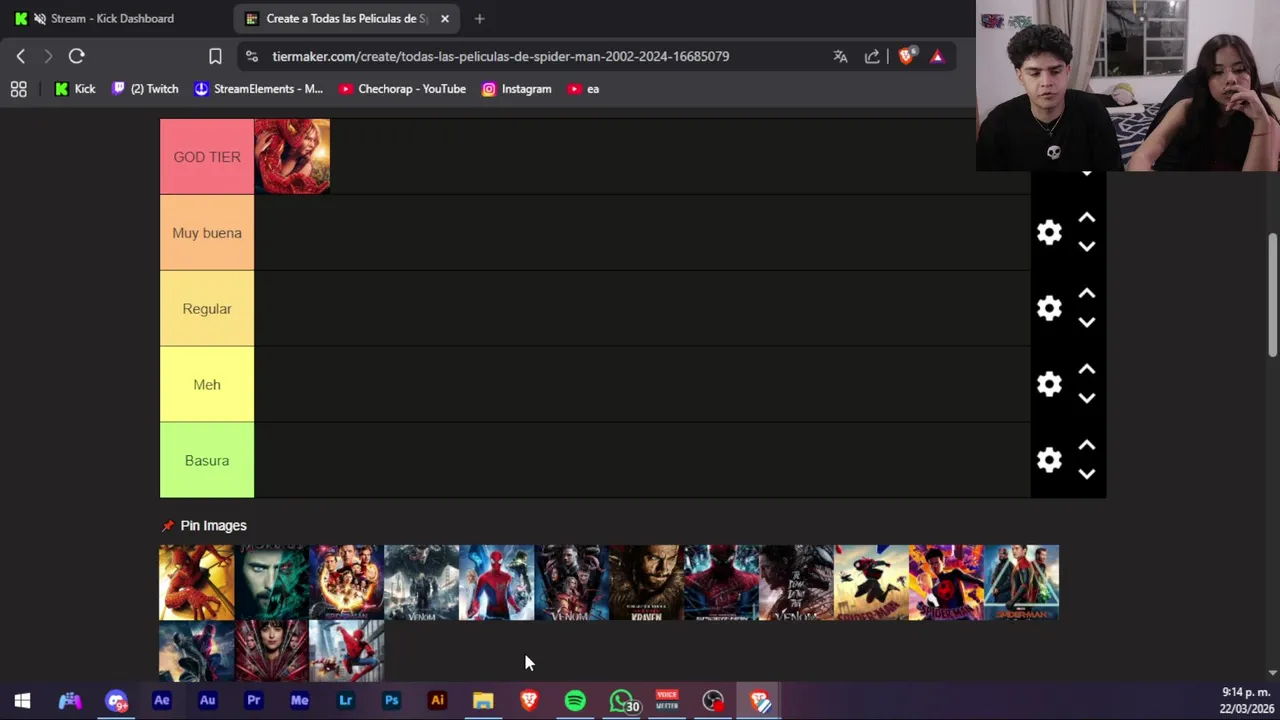Move Basura tier up with arrow
This screenshot has height=720, width=1280.
click(x=1087, y=446)
